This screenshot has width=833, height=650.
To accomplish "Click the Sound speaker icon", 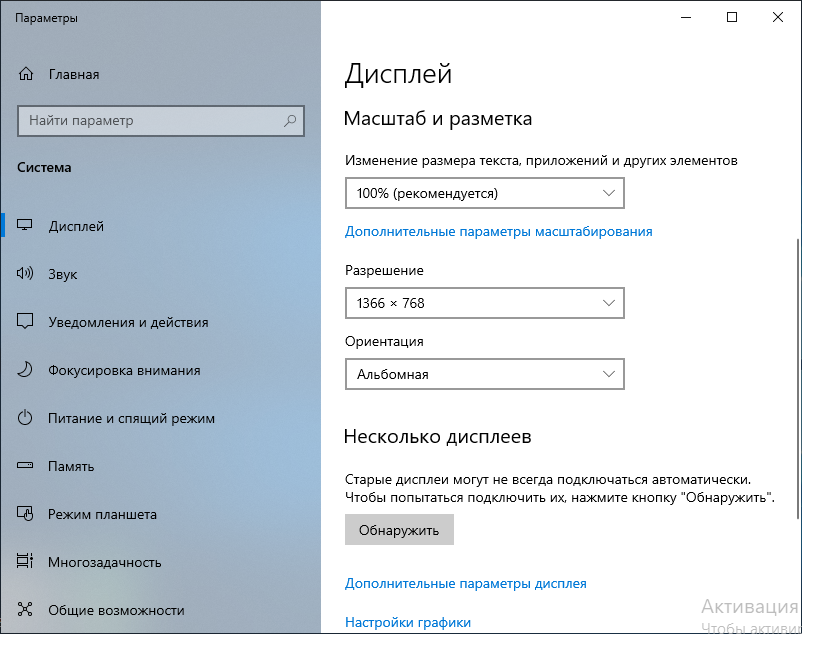I will pos(24,273).
